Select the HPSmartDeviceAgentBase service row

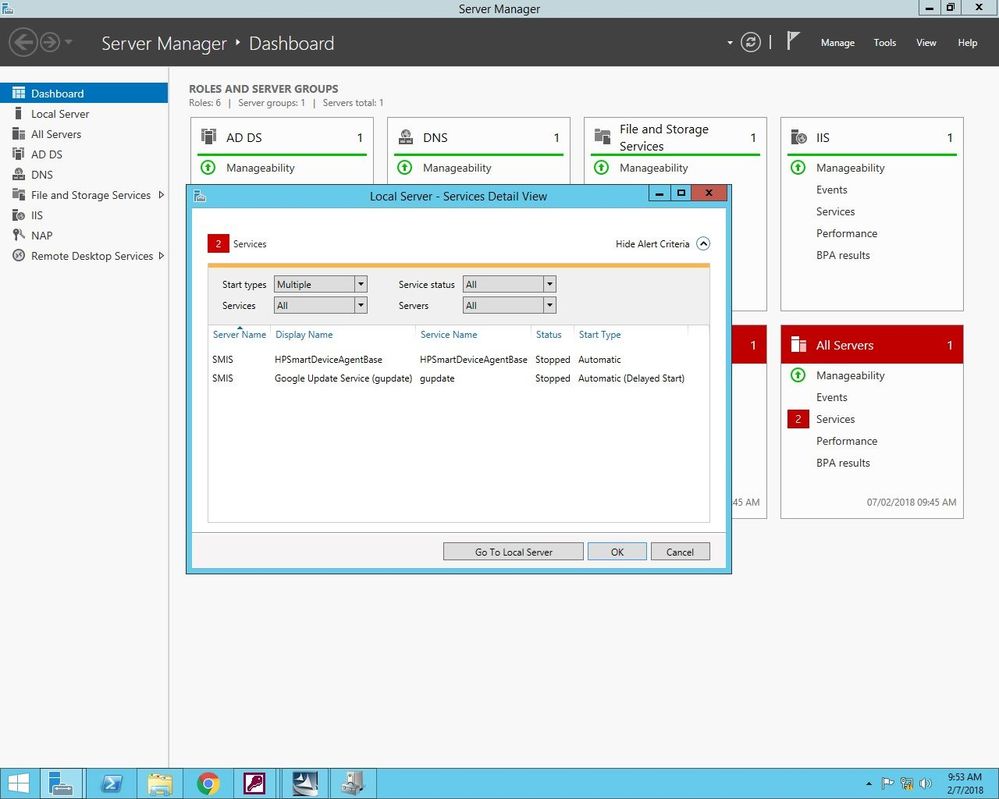(x=458, y=359)
